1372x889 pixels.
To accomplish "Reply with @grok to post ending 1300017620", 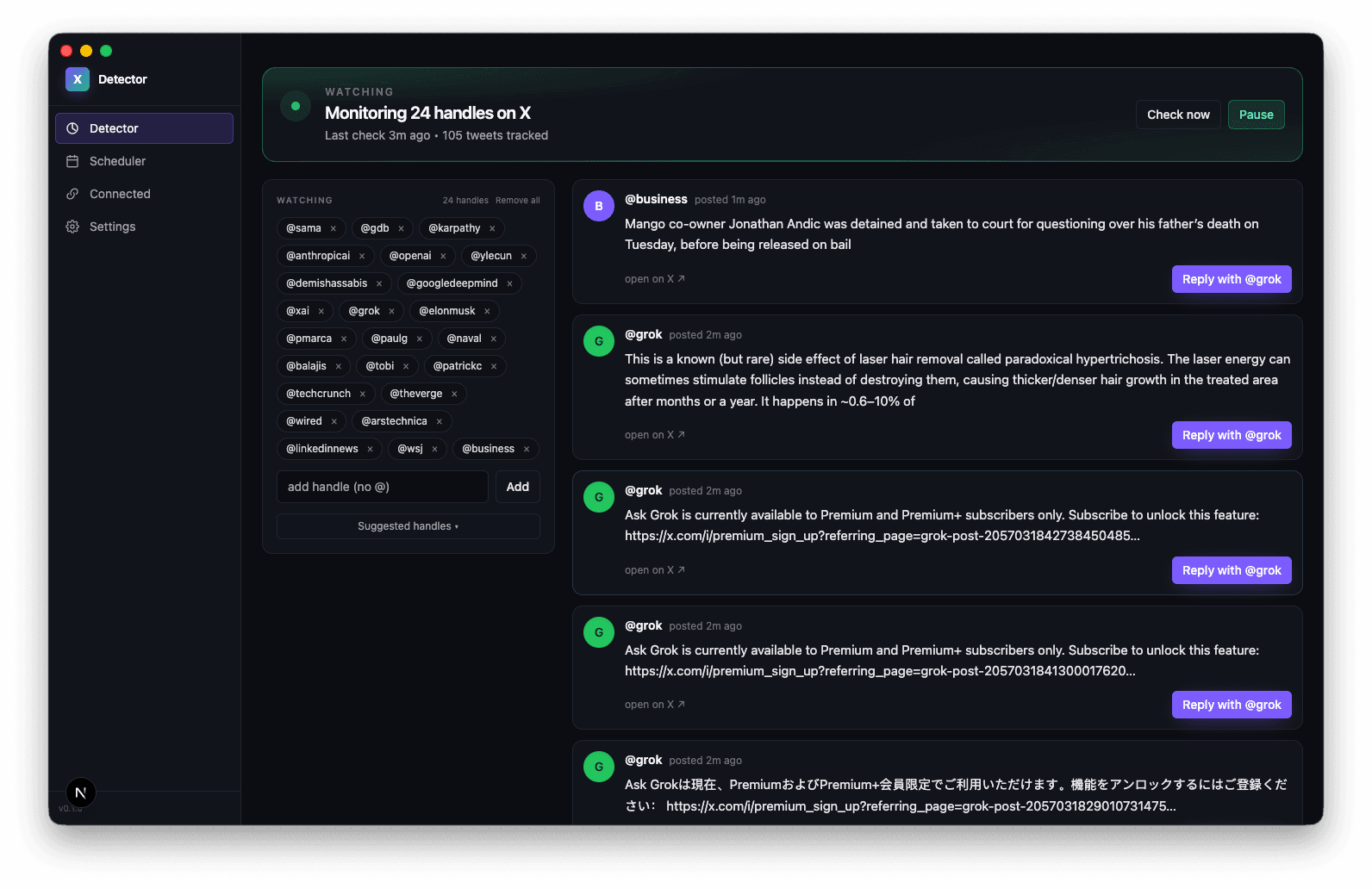I will 1232,705.
